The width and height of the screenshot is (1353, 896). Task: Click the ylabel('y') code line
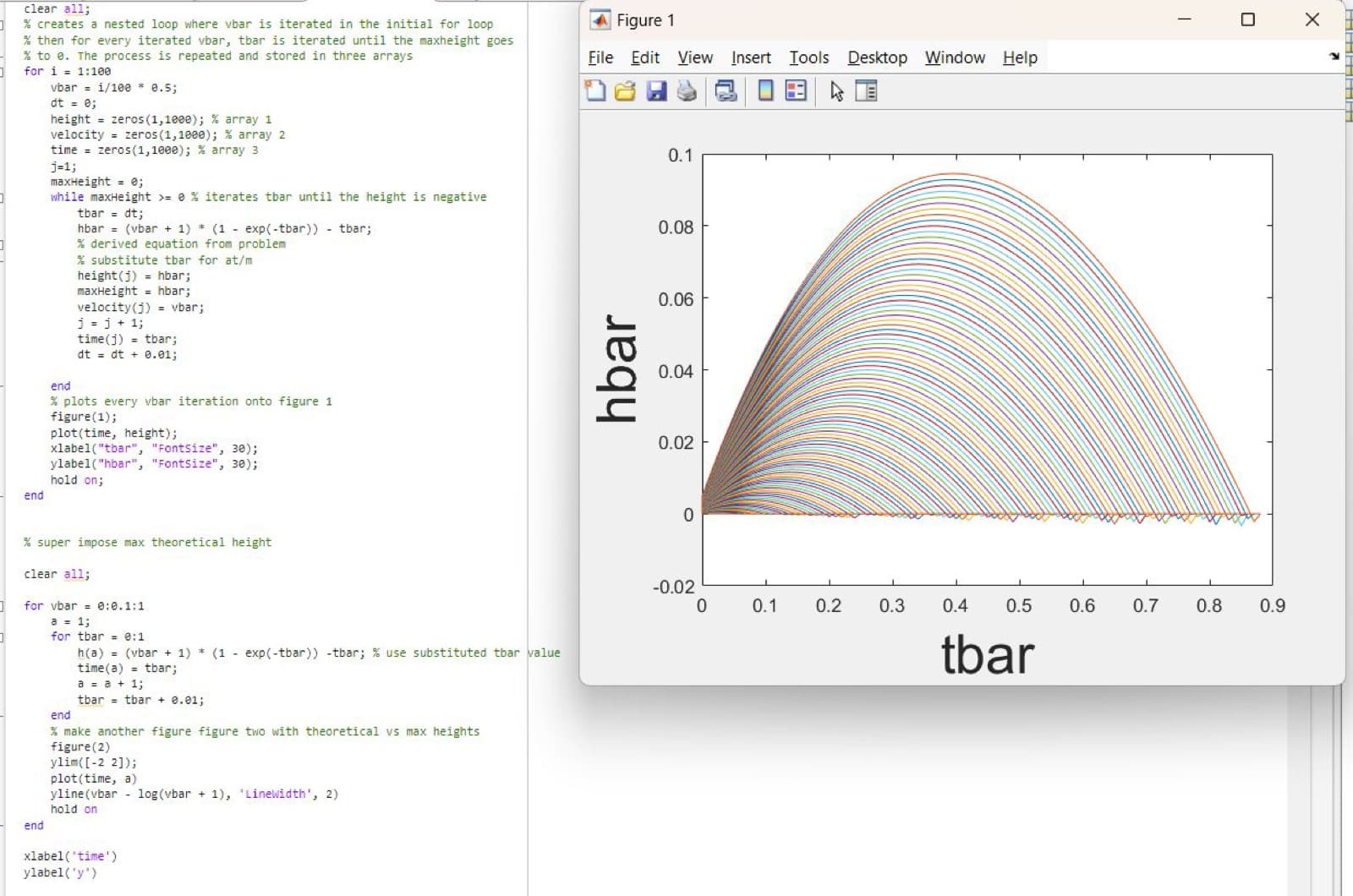tap(61, 872)
